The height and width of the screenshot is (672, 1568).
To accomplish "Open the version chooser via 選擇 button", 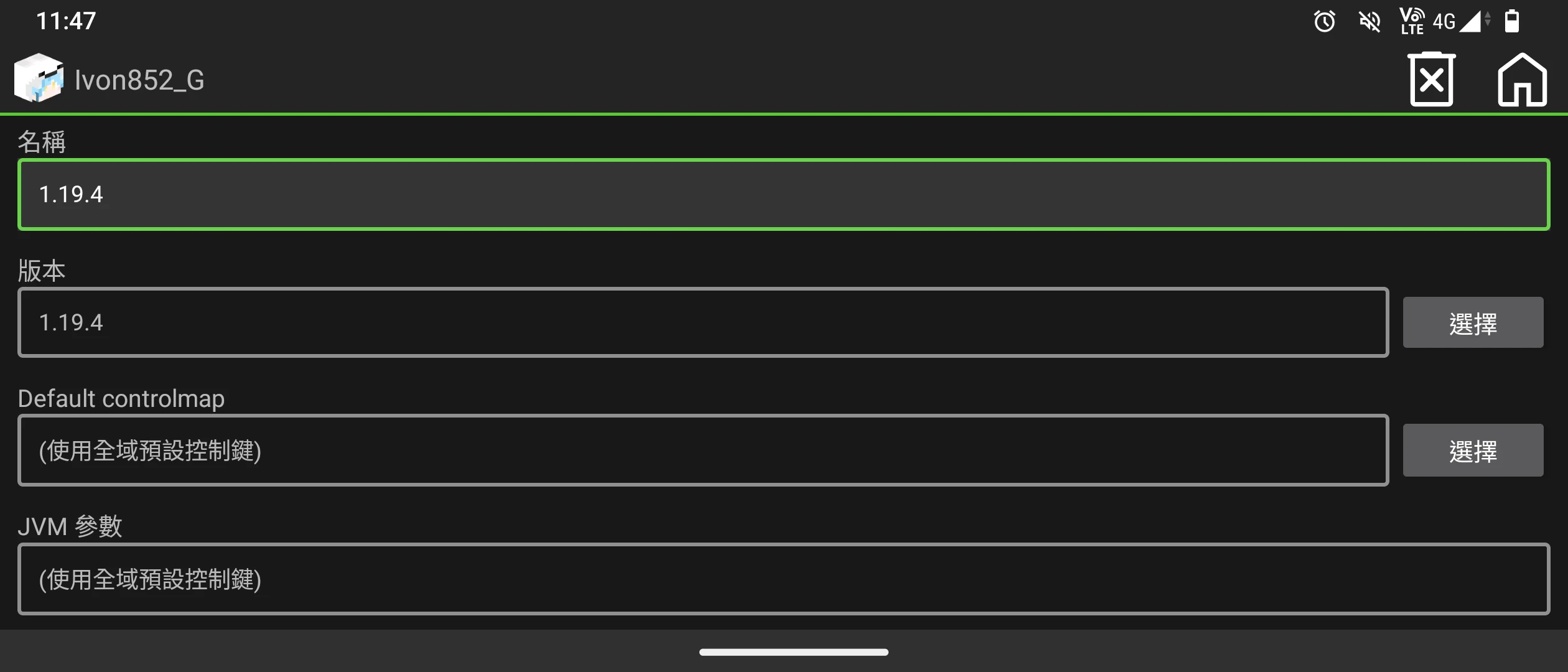I will [1473, 323].
